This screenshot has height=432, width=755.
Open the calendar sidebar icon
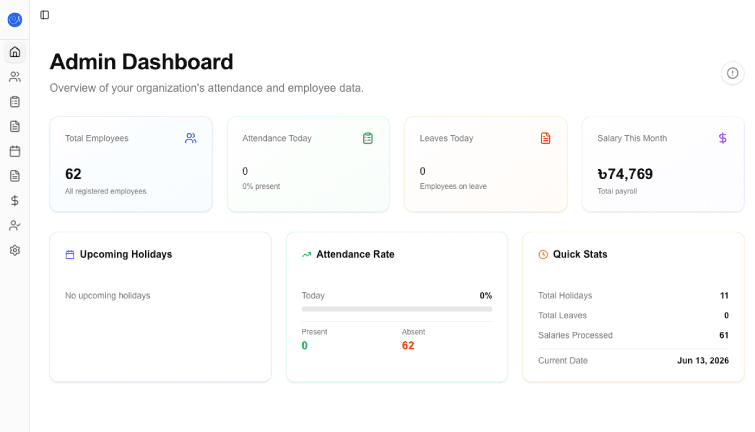click(15, 151)
